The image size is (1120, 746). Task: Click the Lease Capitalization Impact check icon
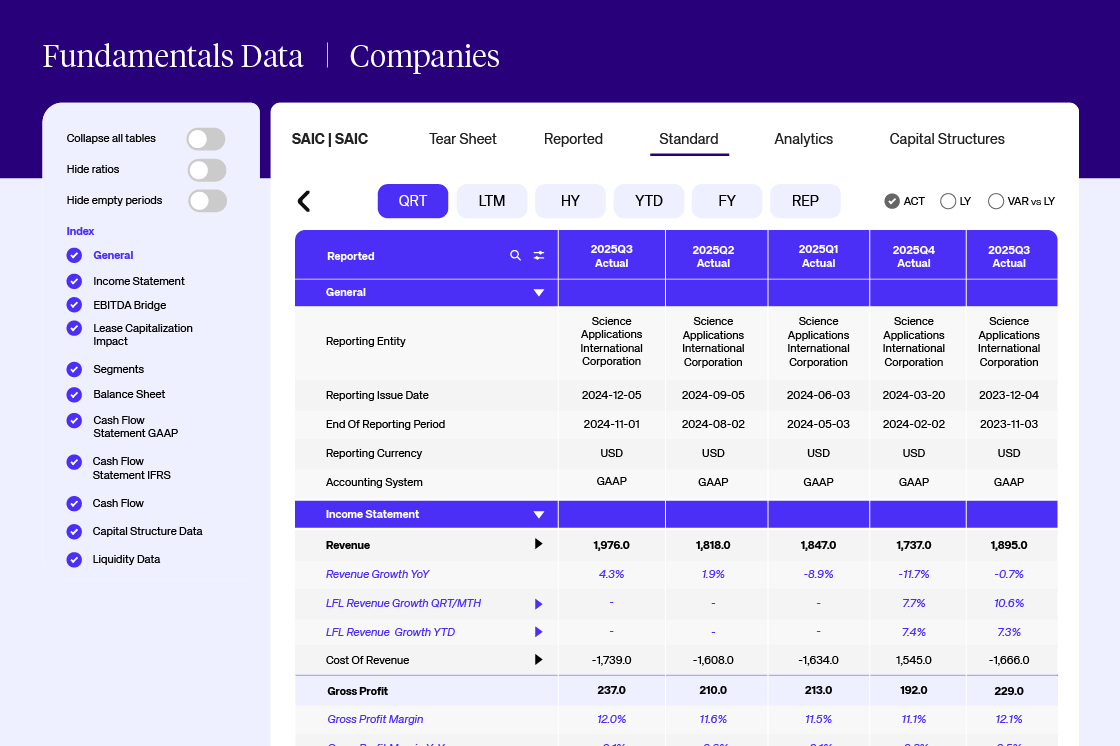(74, 328)
